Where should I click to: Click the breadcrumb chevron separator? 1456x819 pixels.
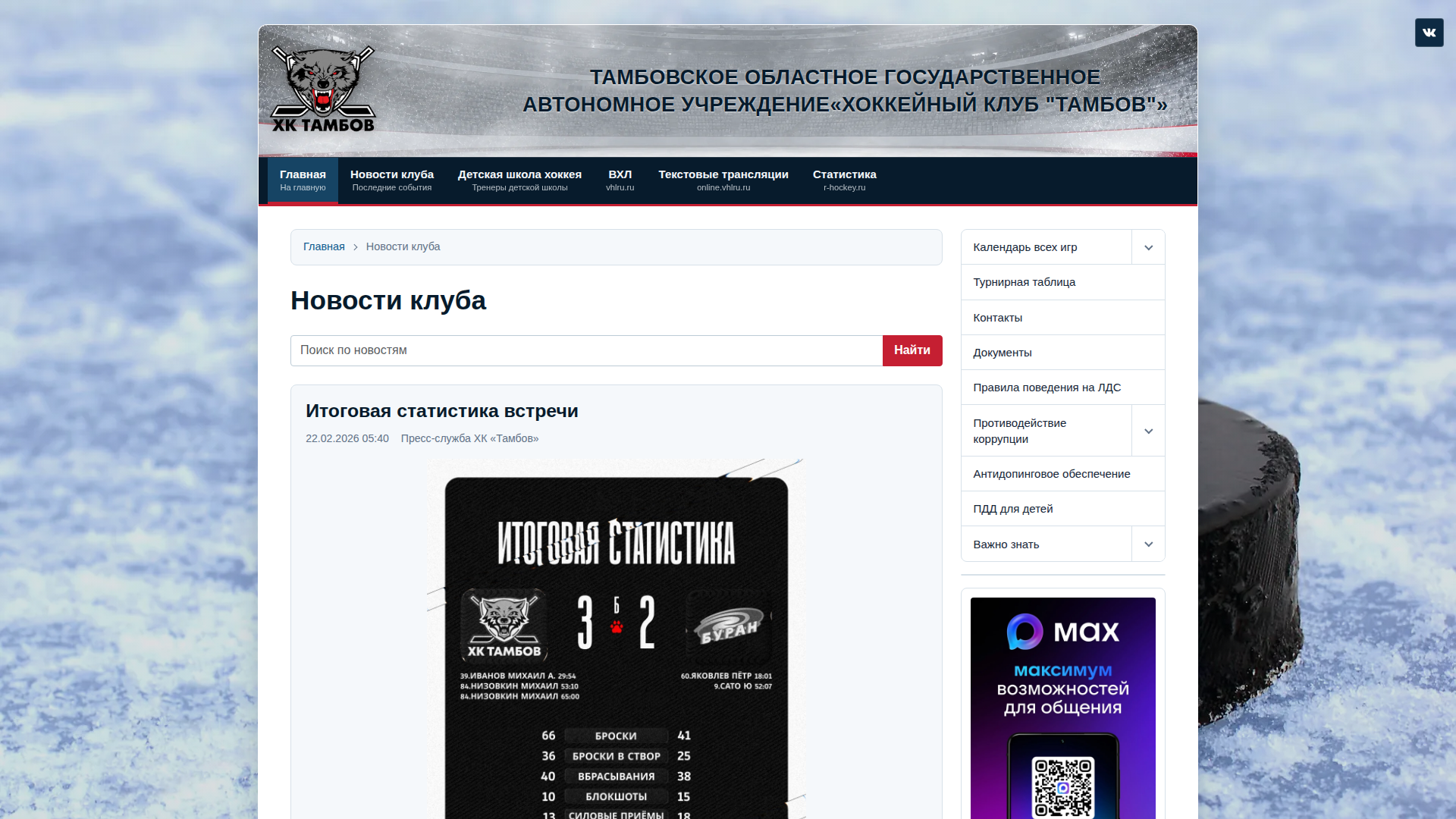[x=355, y=247]
